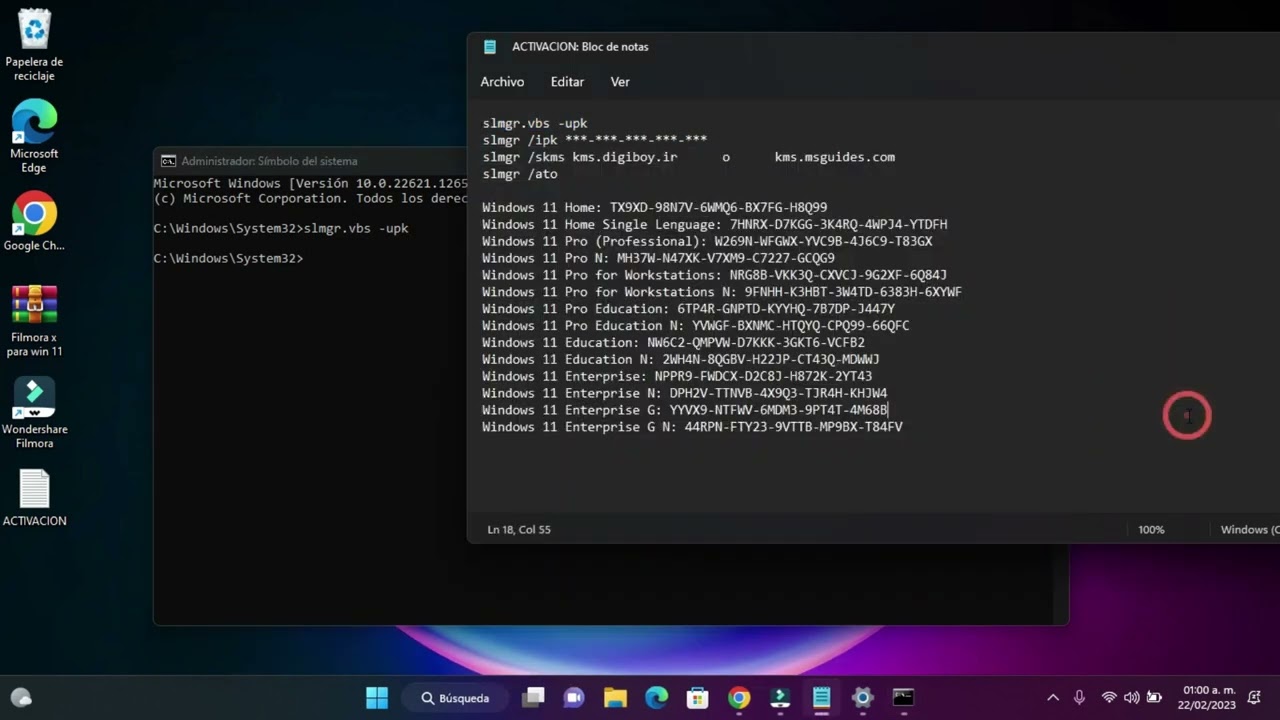The height and width of the screenshot is (720, 1280).
Task: Open File Explorer from the taskbar
Action: coord(615,698)
